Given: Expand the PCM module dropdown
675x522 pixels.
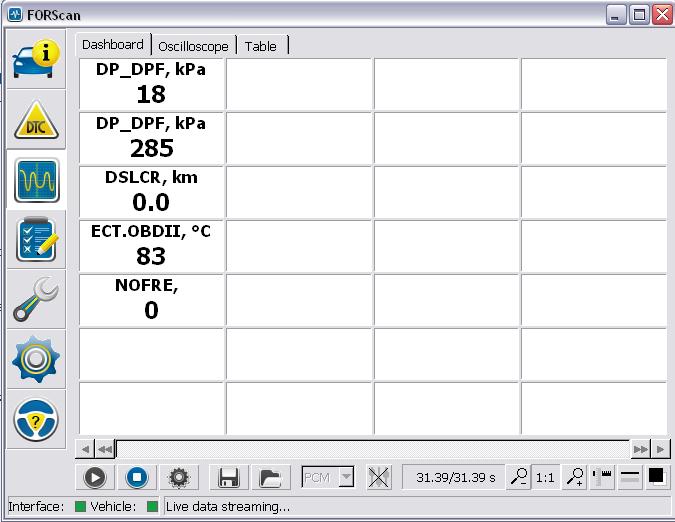Looking at the screenshot, I should (346, 478).
